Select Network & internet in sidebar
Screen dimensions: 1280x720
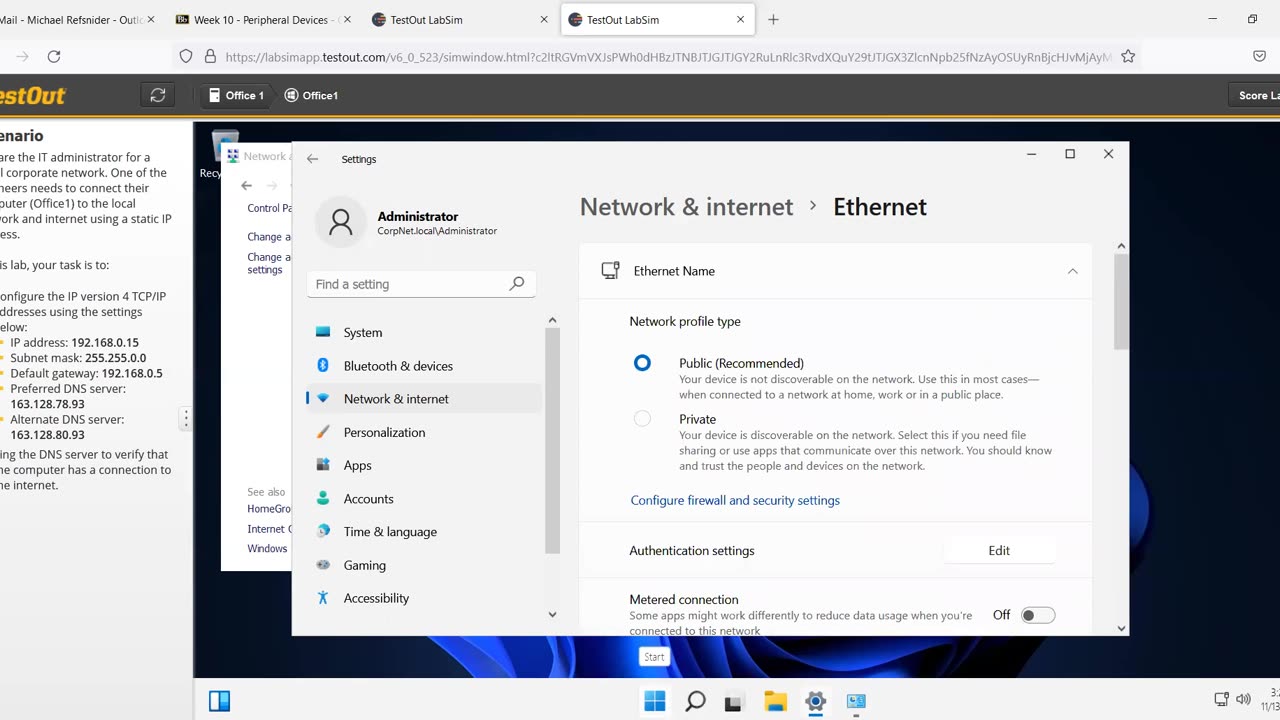click(x=424, y=399)
